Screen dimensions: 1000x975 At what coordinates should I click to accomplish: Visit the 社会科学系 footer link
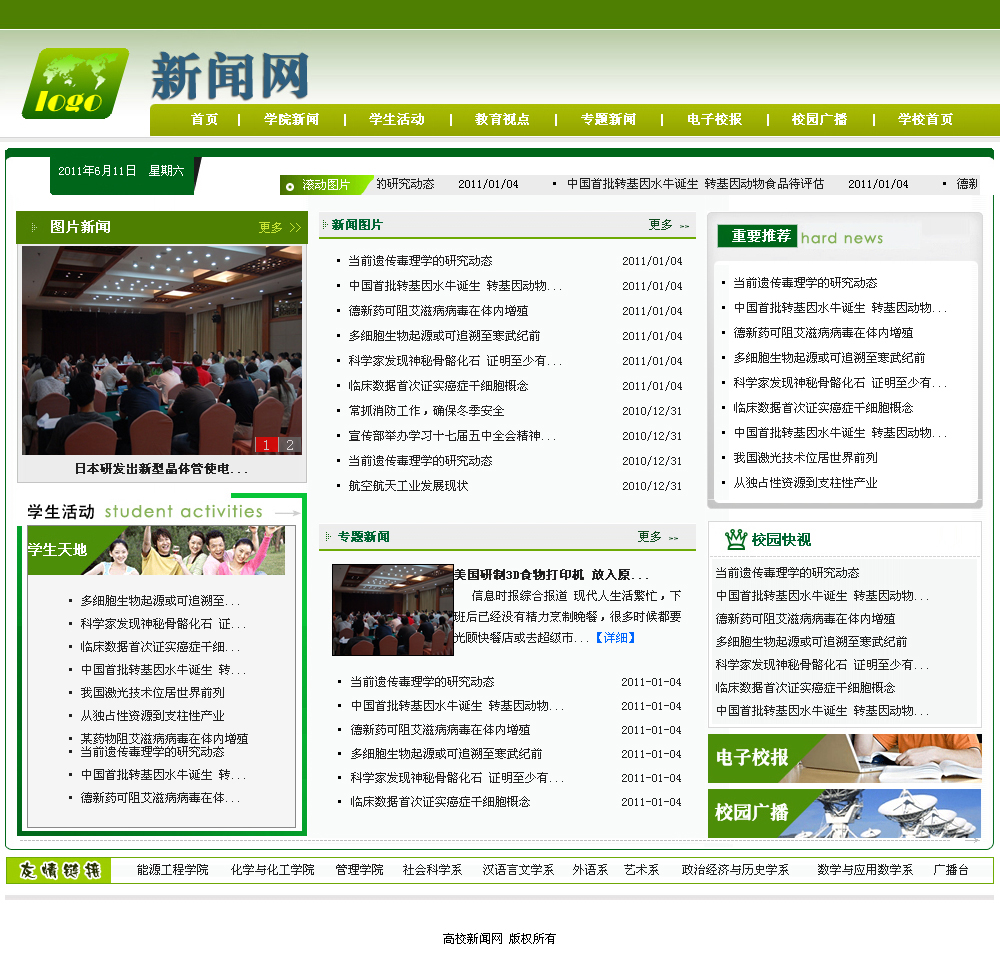click(x=432, y=870)
